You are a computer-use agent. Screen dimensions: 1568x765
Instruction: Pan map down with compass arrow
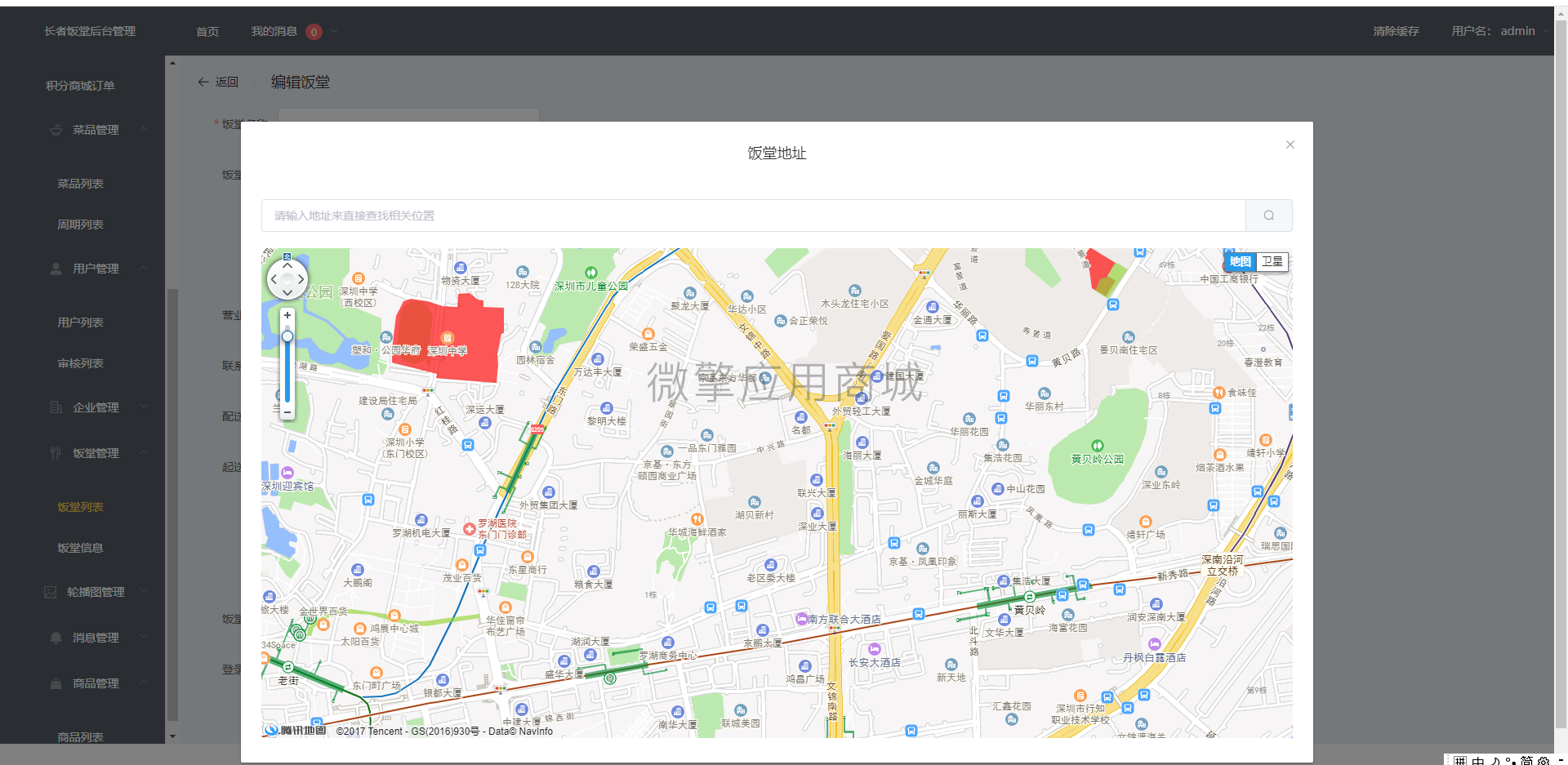coord(287,292)
